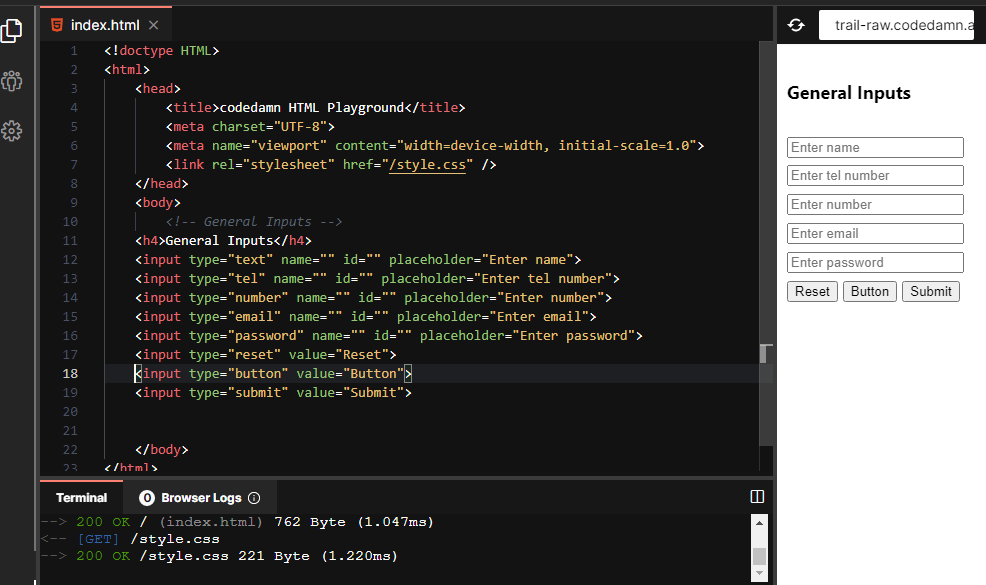The width and height of the screenshot is (986, 585).
Task: Click the HTML5 icon on index.html tab
Action: (x=58, y=25)
